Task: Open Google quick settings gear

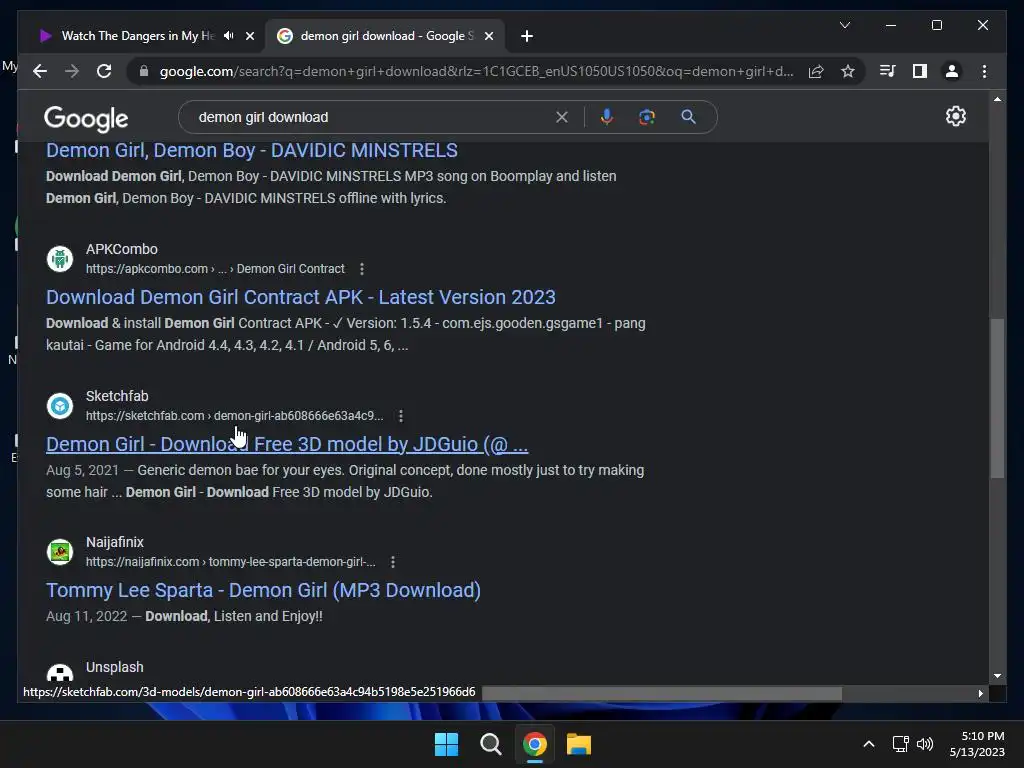Action: click(x=955, y=116)
